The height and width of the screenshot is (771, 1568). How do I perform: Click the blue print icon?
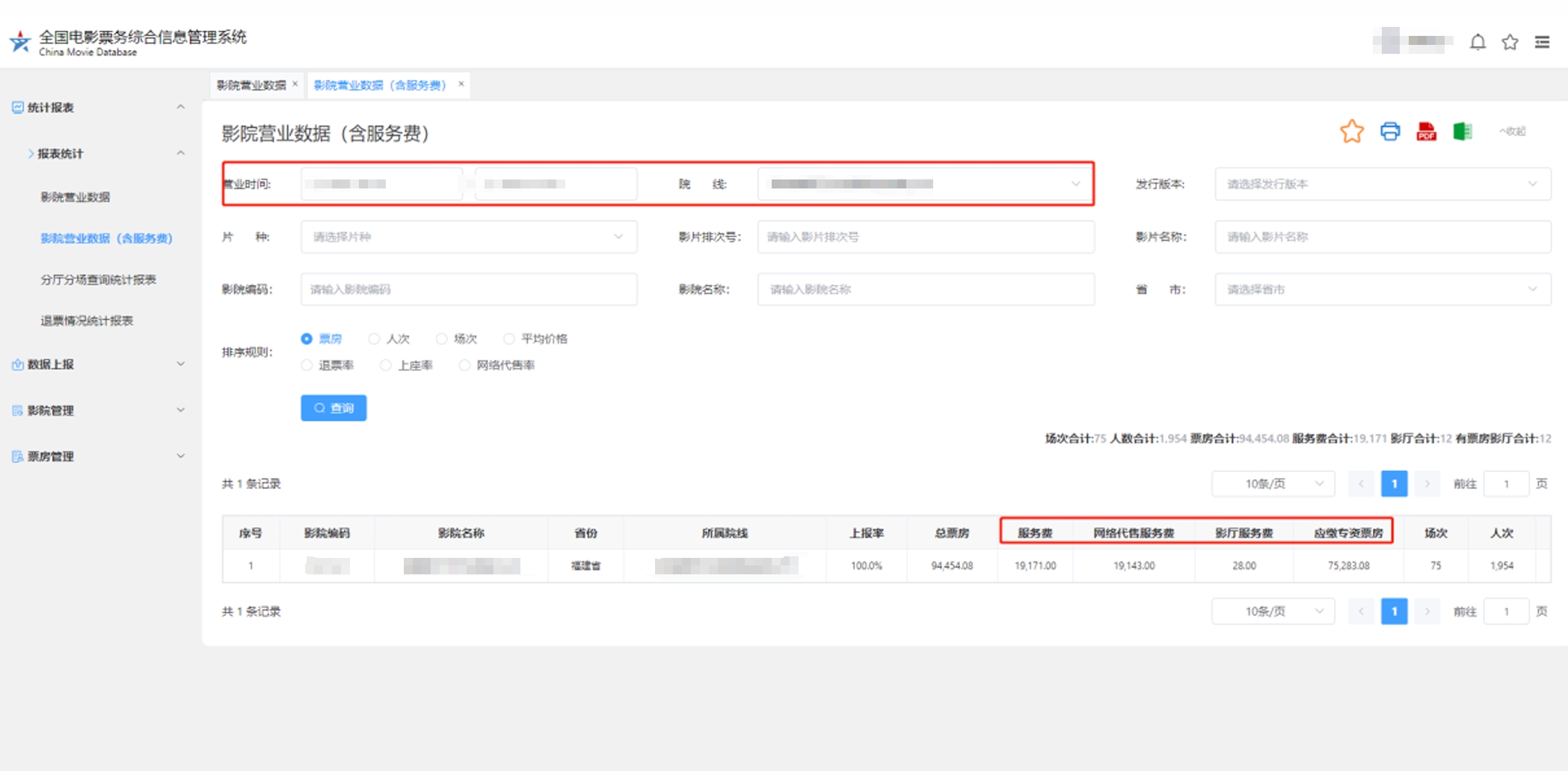(x=1390, y=132)
